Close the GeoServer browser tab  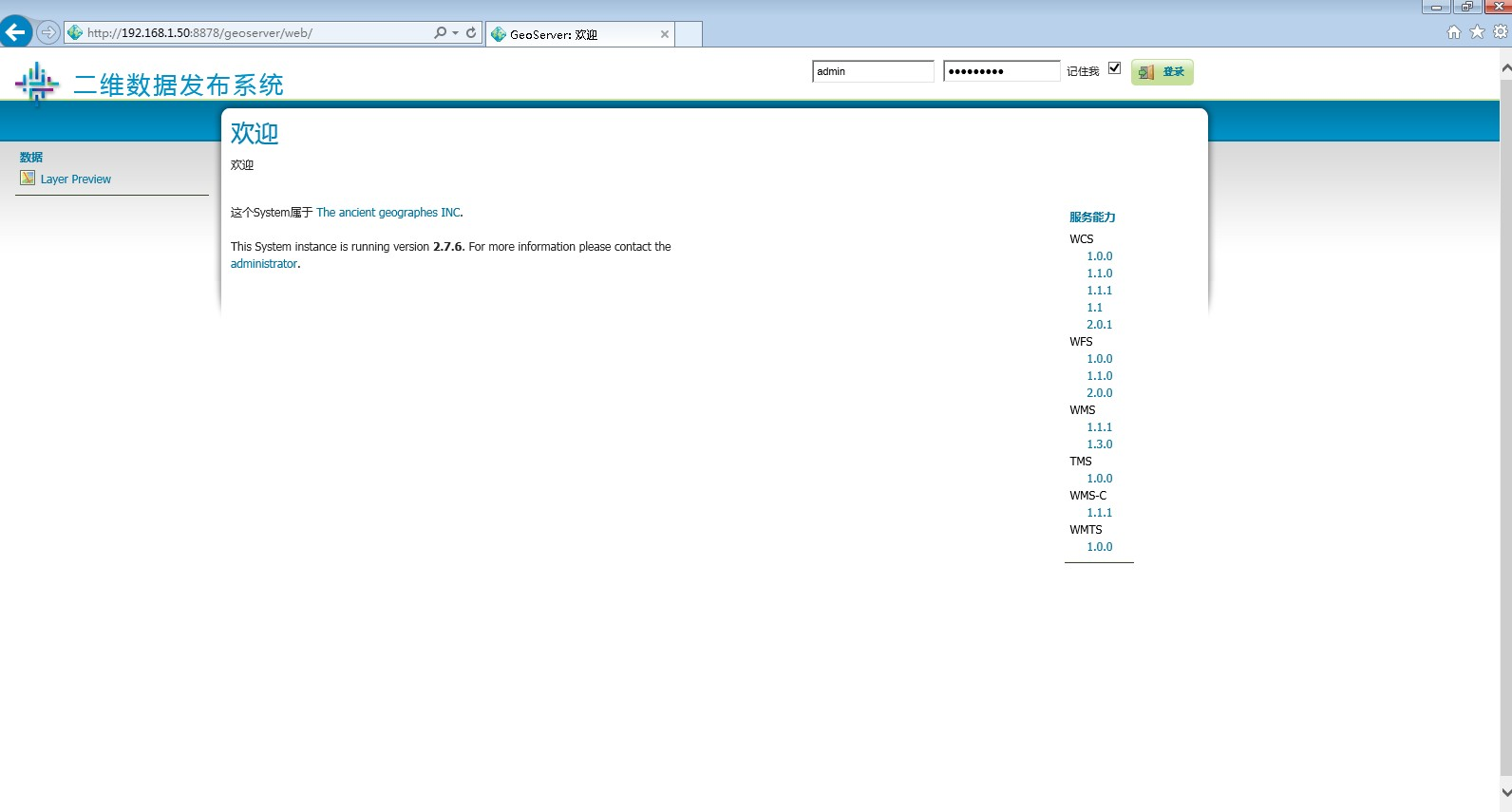665,34
